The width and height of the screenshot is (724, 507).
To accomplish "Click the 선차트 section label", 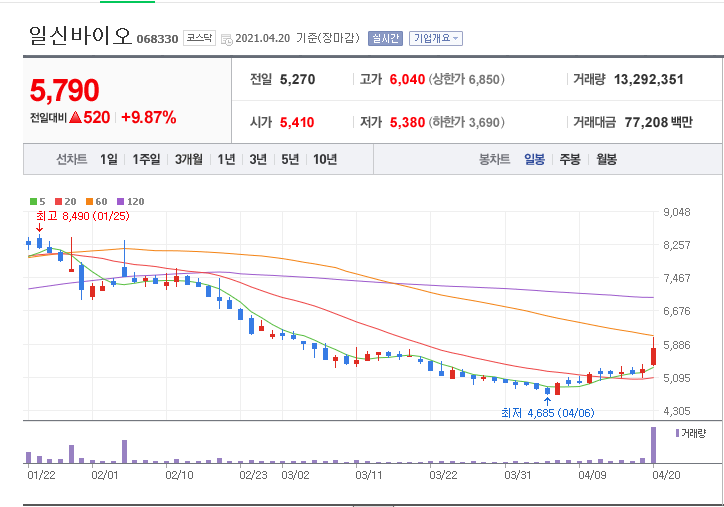I will [x=72, y=159].
